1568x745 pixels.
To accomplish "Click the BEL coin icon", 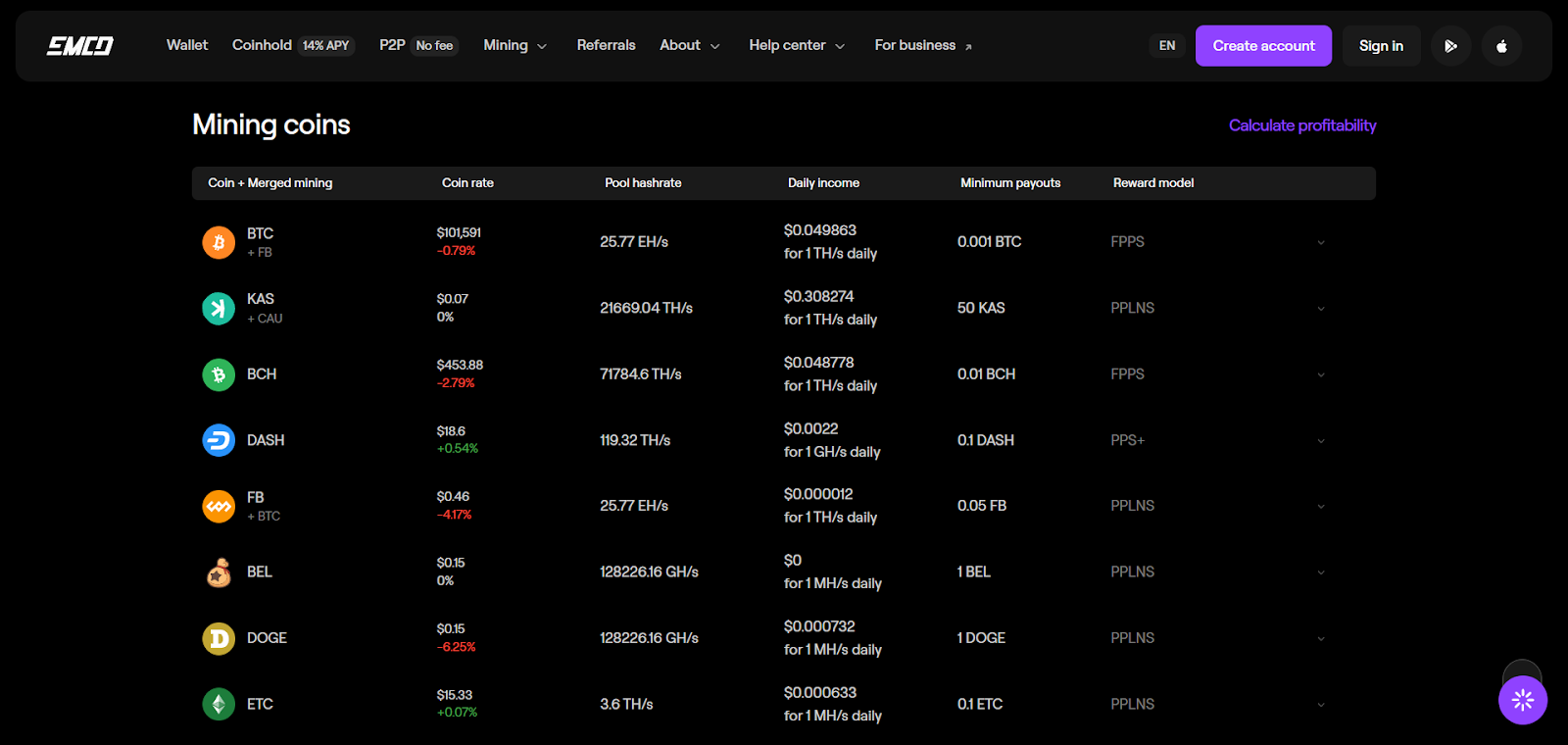I will coord(219,572).
